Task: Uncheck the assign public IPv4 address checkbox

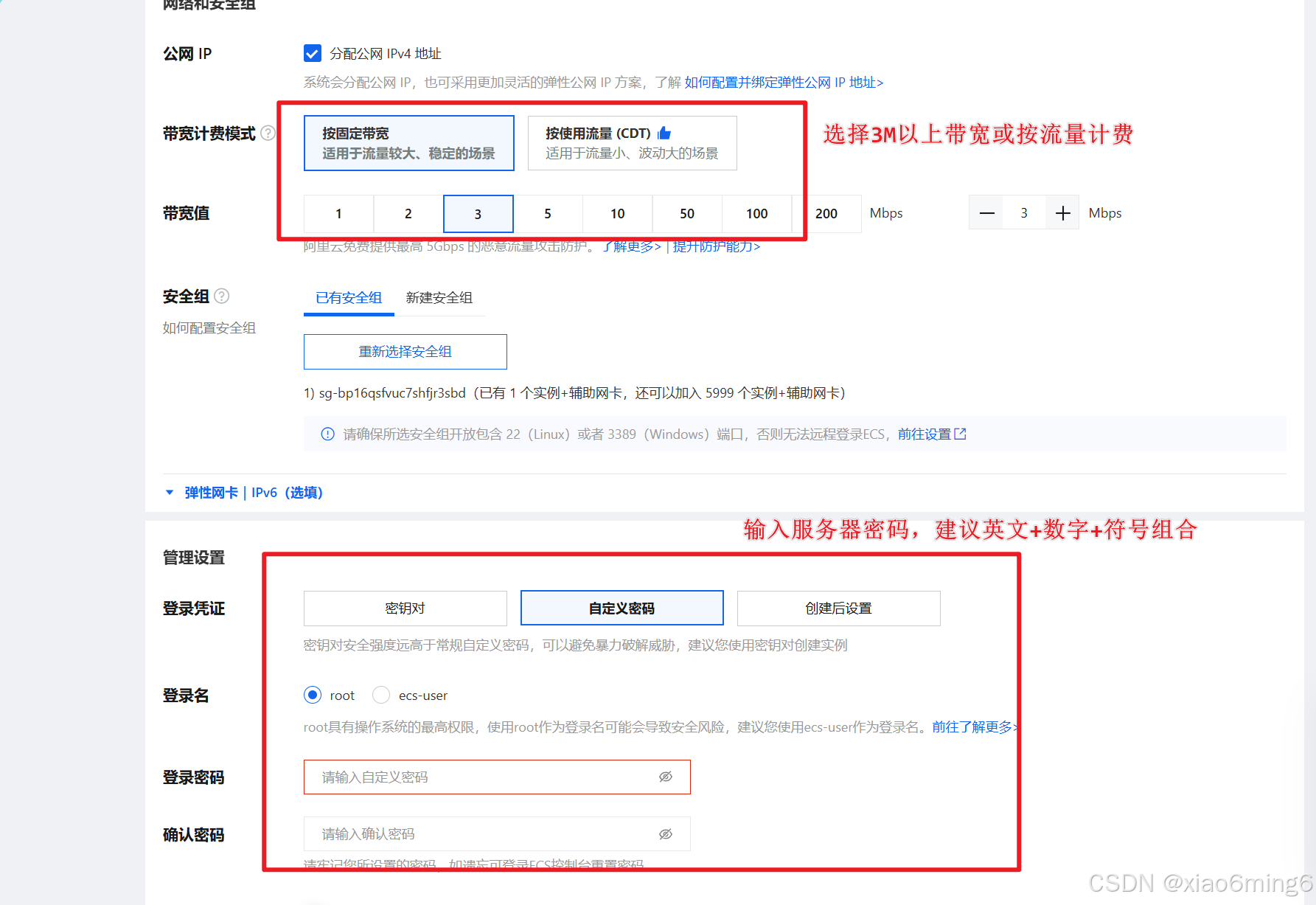Action: (x=313, y=53)
